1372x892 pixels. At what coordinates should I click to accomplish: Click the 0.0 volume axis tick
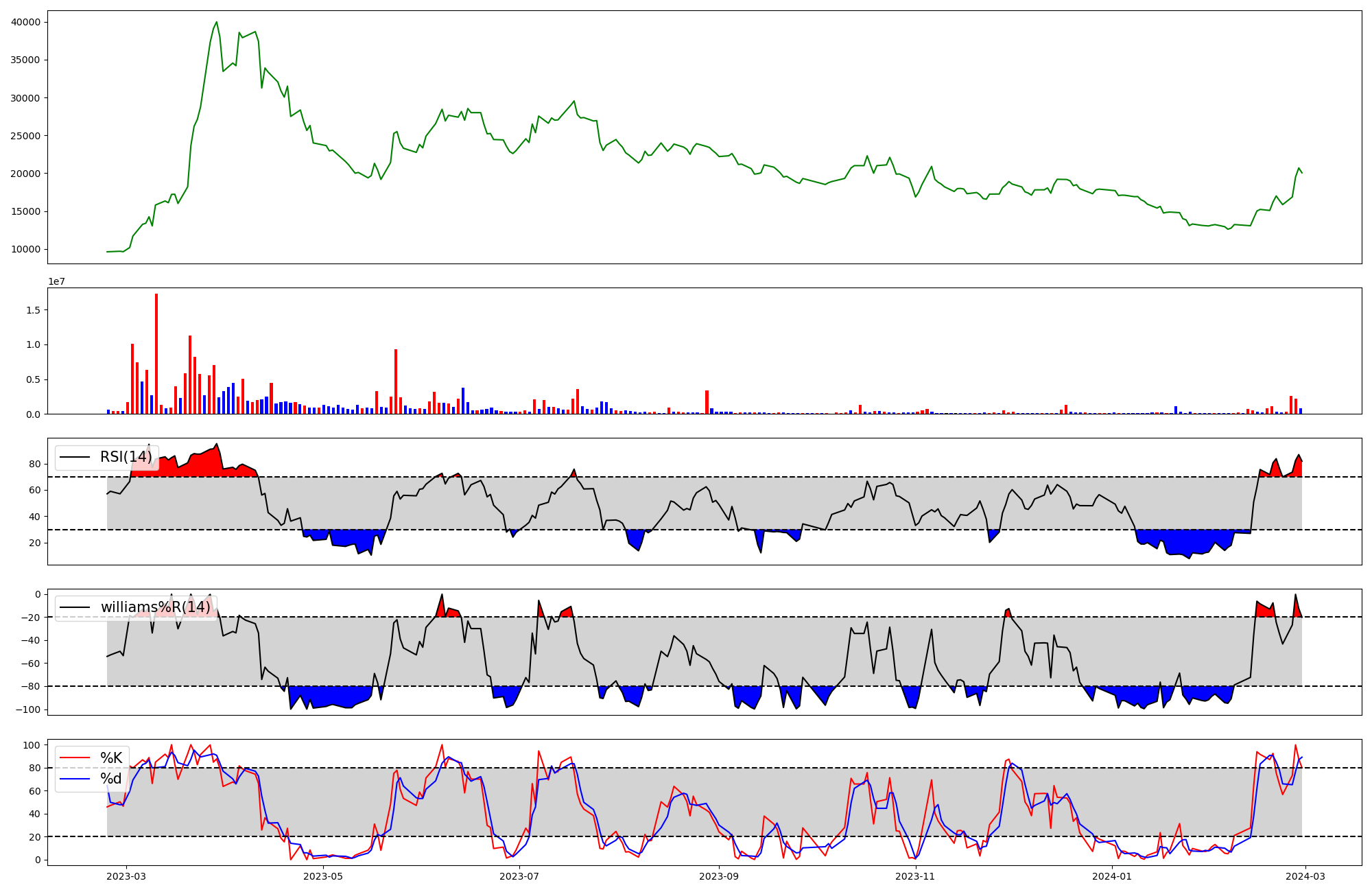tap(33, 414)
